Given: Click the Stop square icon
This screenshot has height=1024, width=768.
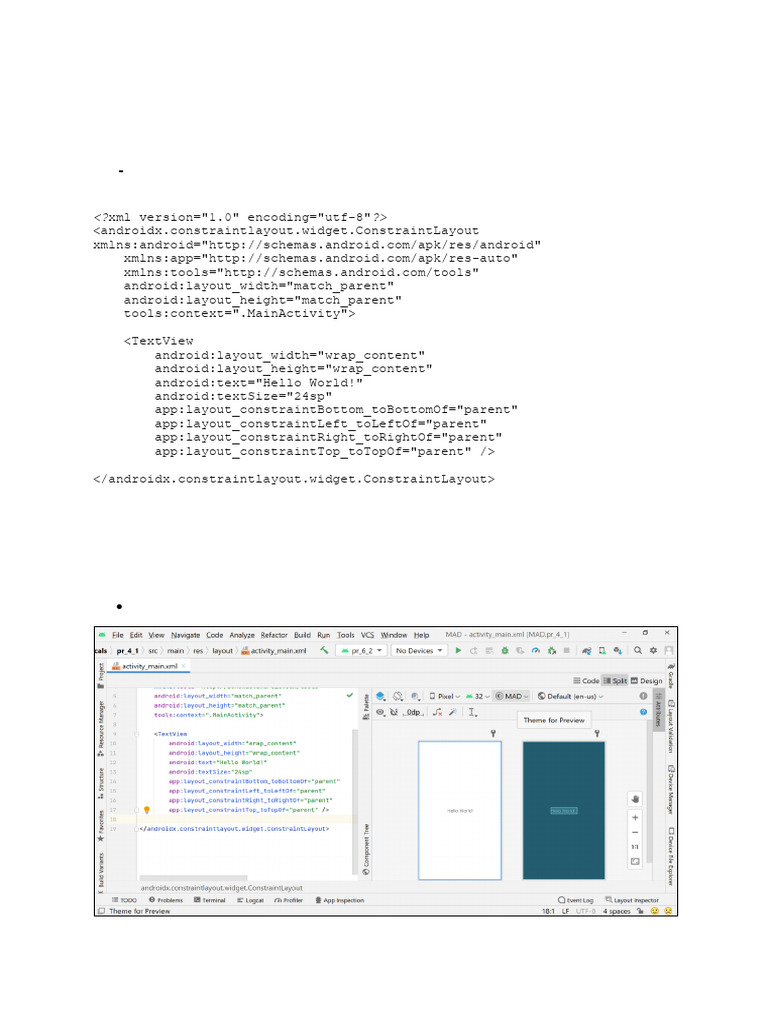Looking at the screenshot, I should 567,650.
